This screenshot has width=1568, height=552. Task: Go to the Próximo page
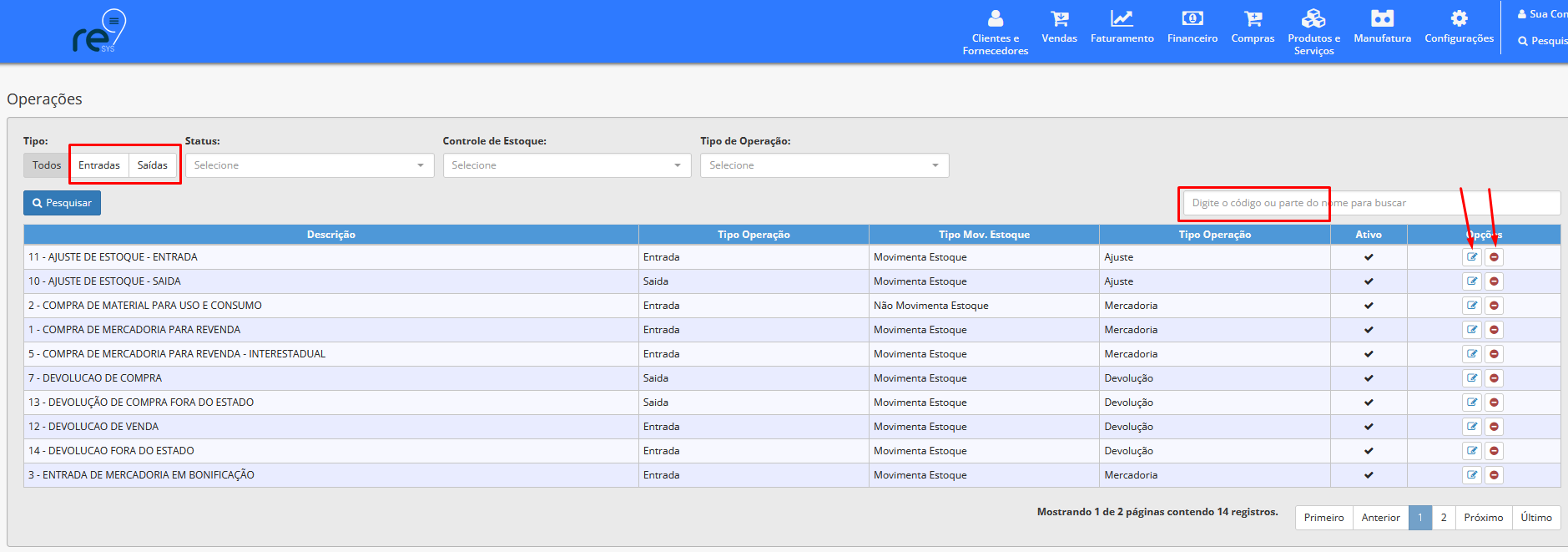pos(1483,518)
